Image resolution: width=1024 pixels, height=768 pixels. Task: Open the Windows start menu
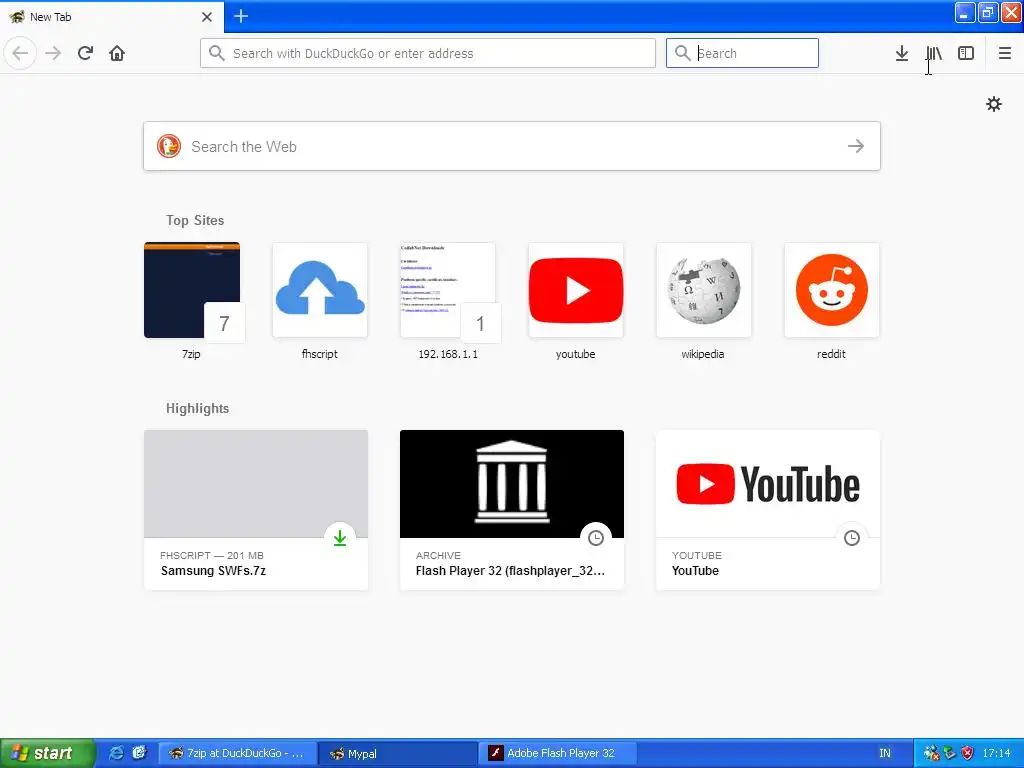click(47, 753)
